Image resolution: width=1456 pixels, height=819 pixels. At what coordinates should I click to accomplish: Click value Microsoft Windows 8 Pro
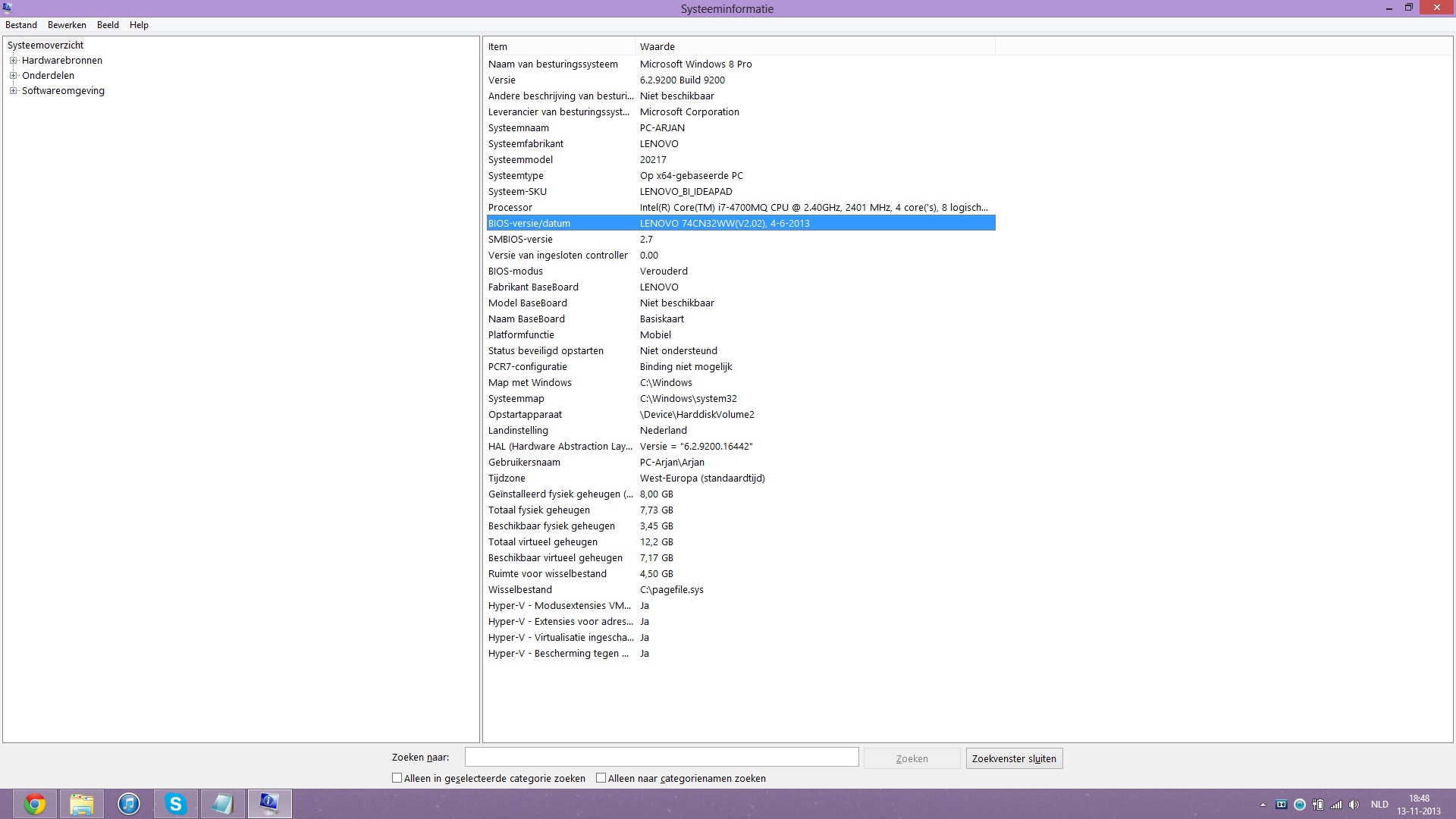click(696, 64)
